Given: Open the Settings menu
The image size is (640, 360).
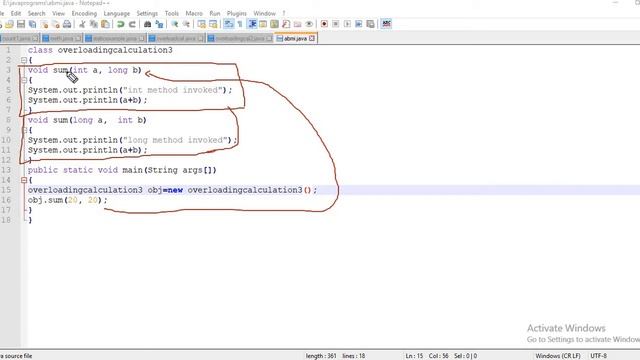Looking at the screenshot, I should (x=147, y=13).
